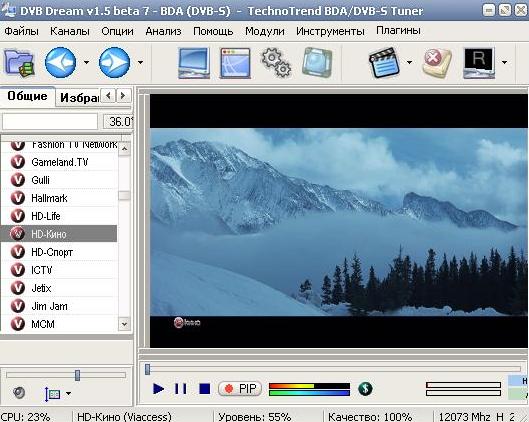The height and width of the screenshot is (422, 529).
Task: Click the HD-Кино (Viaccess) status entry
Action: 124,417
